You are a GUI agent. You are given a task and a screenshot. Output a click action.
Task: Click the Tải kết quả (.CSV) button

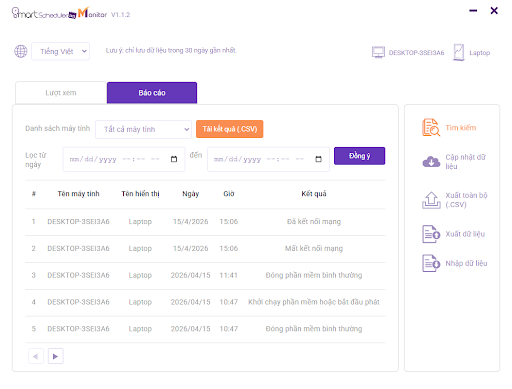tap(230, 129)
